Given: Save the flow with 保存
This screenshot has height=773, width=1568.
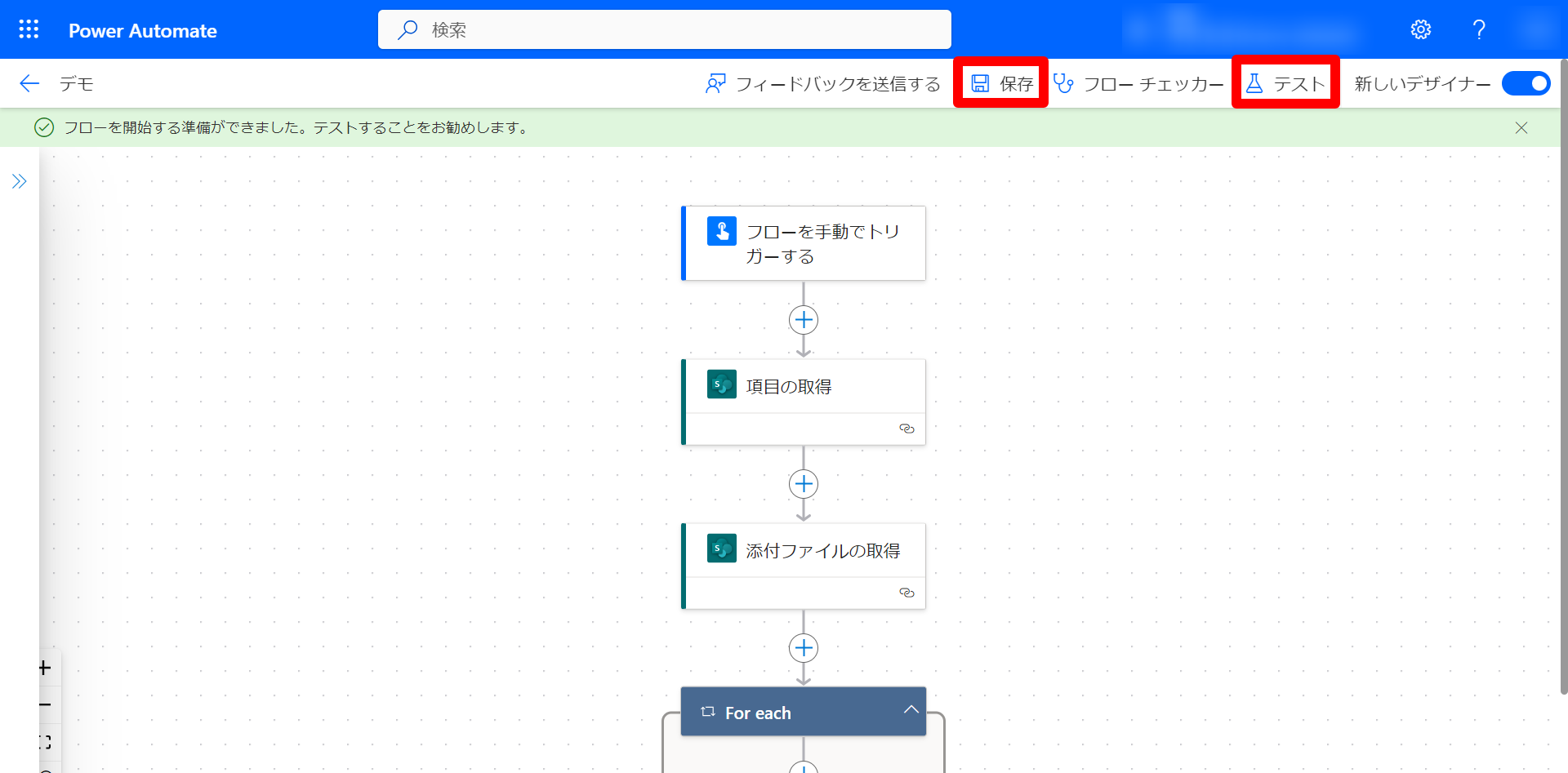Looking at the screenshot, I should 1000,82.
